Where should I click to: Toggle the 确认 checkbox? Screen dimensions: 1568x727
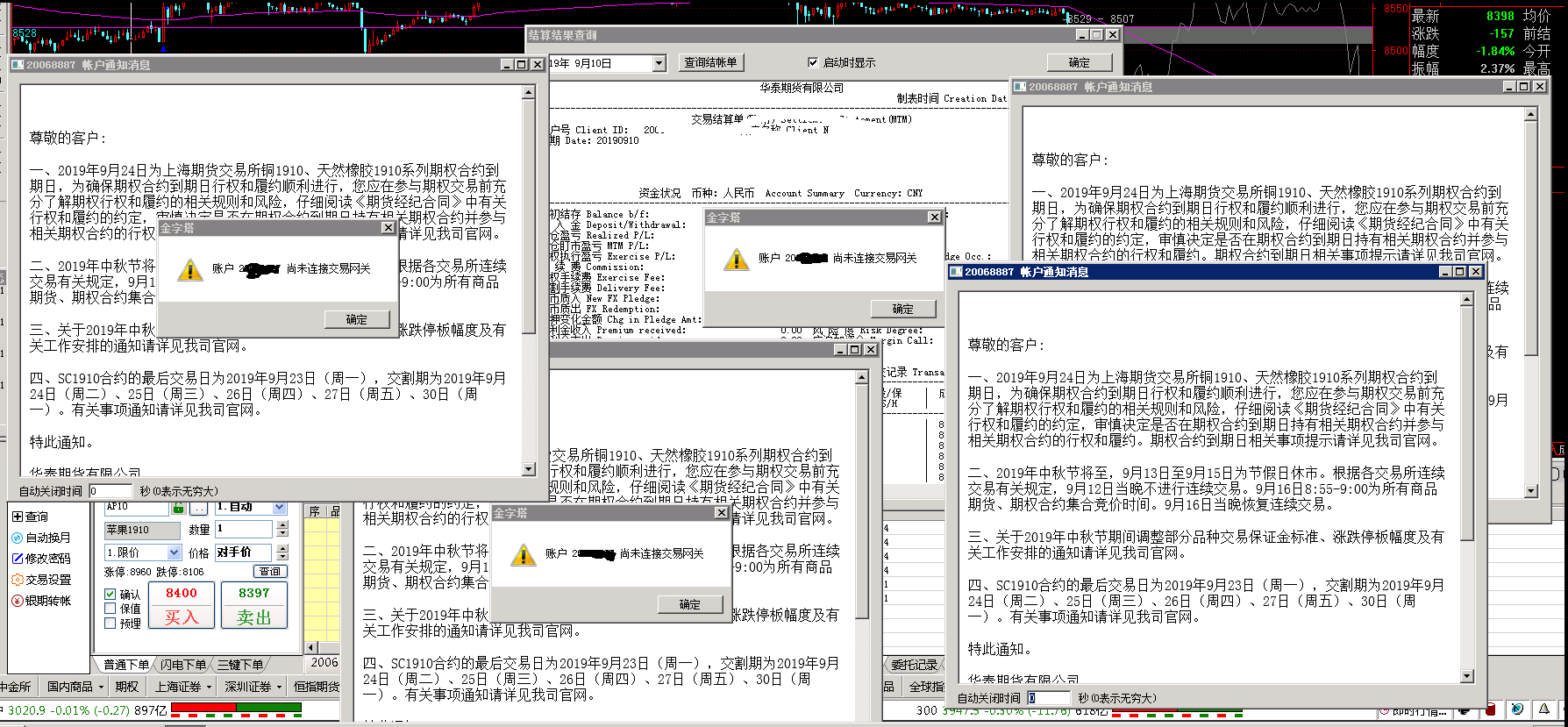(110, 594)
